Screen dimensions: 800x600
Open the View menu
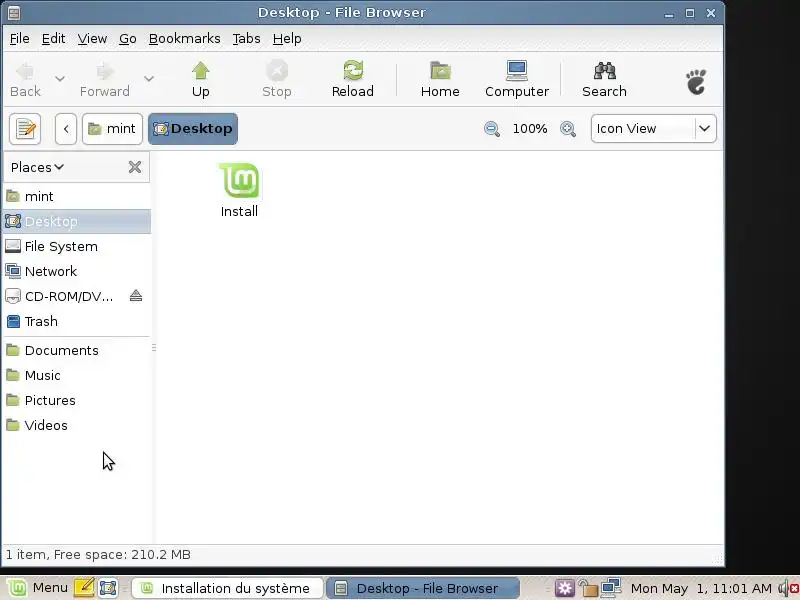click(x=92, y=39)
